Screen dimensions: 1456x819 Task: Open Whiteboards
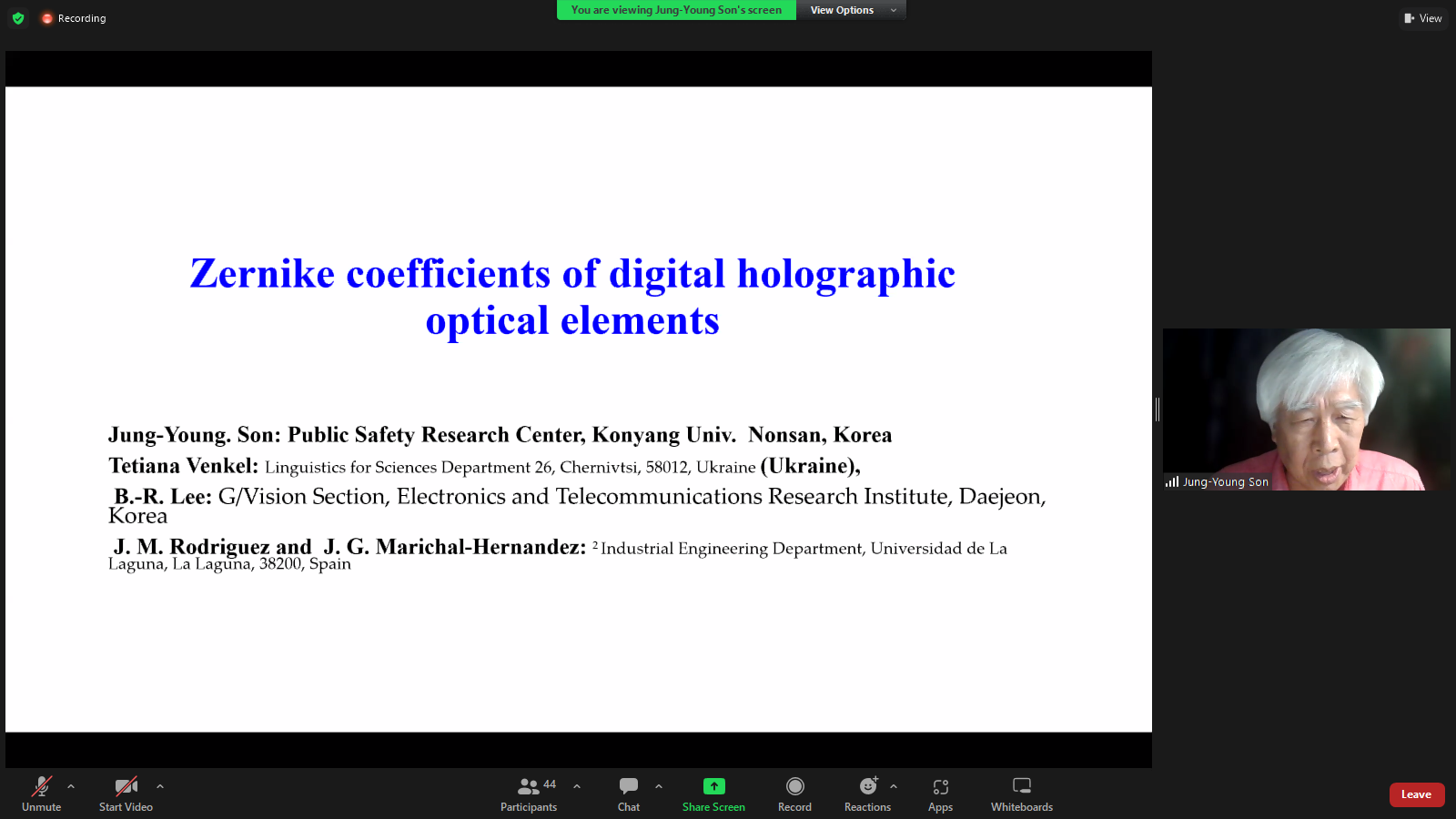(x=1022, y=794)
